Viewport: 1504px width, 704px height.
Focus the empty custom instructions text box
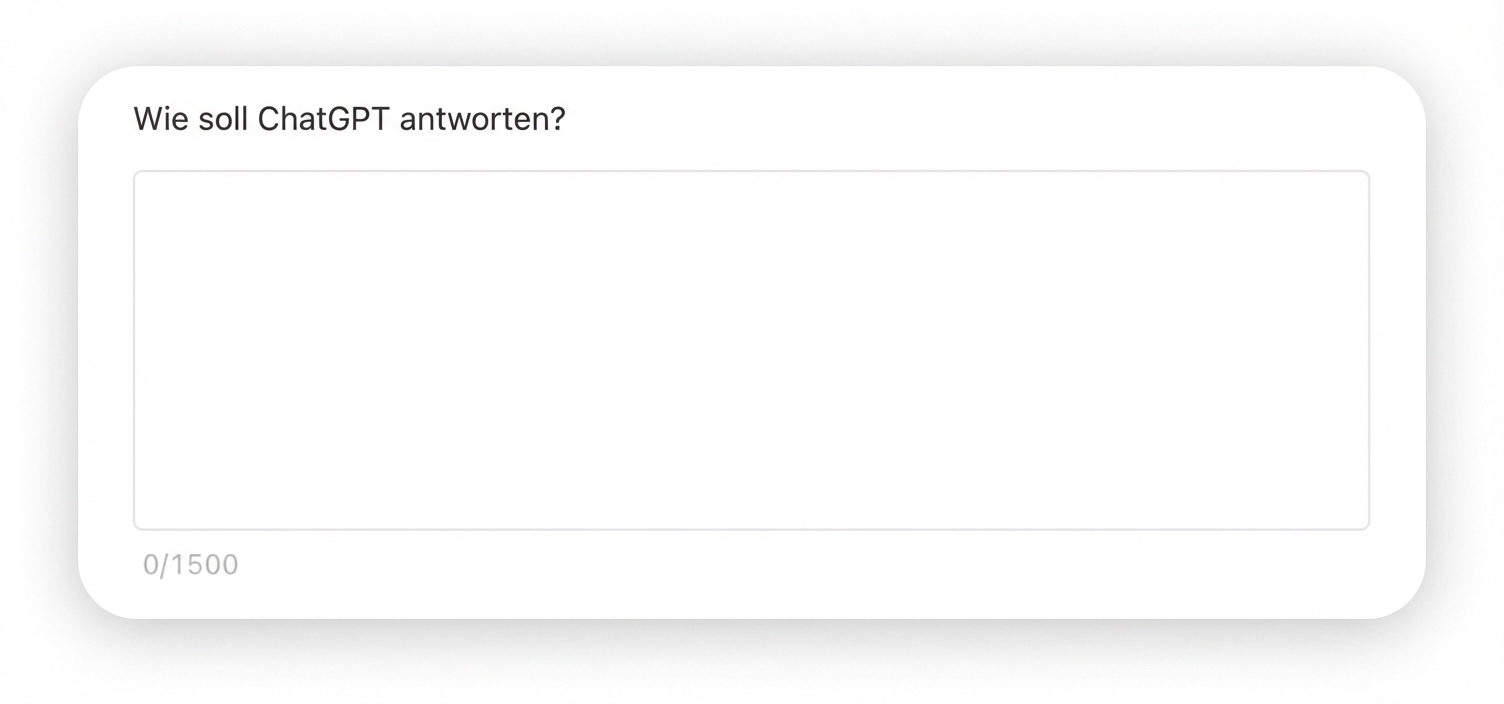coord(750,350)
